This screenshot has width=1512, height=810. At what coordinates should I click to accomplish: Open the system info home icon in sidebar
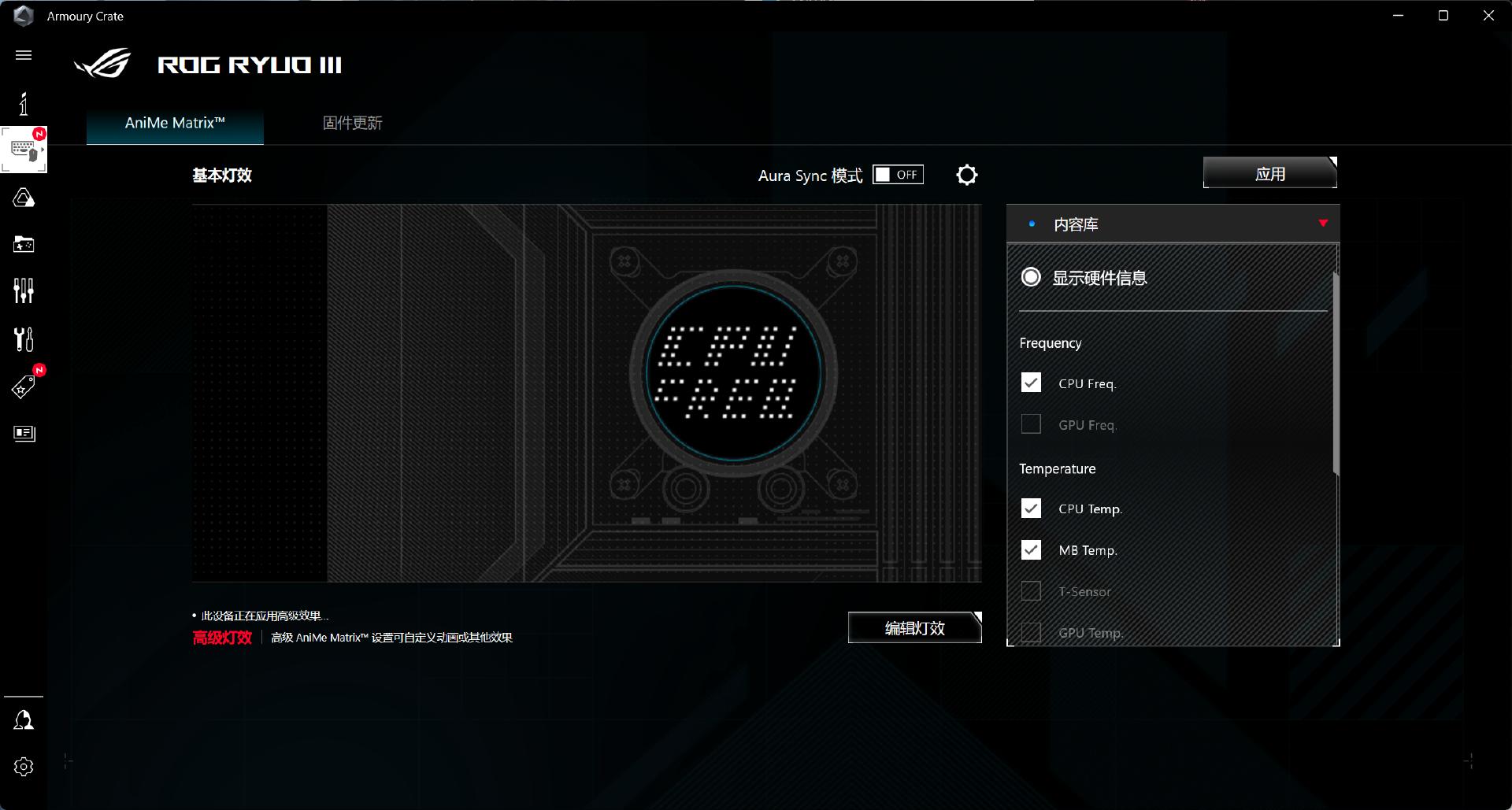point(24,103)
